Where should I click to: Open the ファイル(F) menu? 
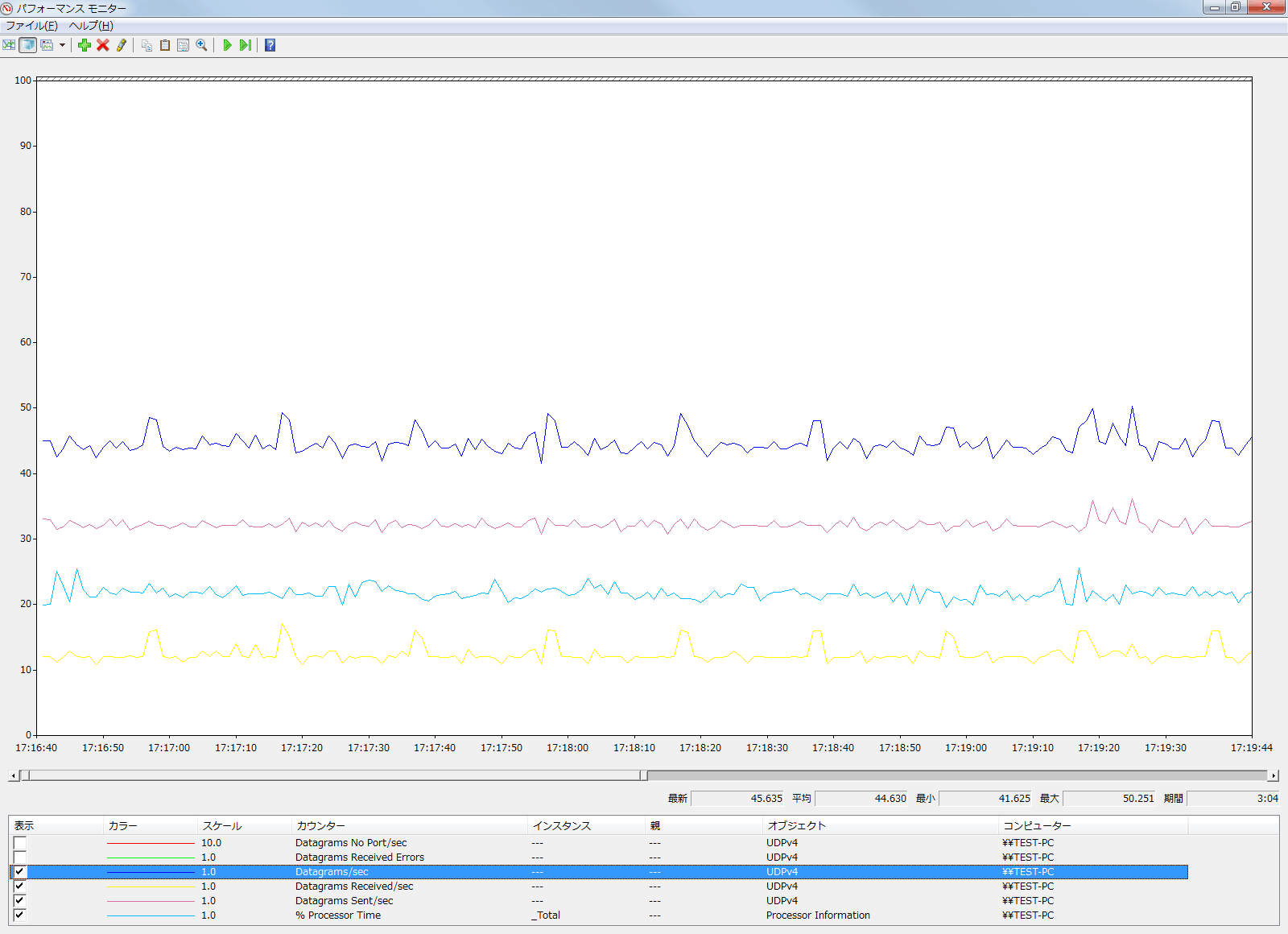point(32,26)
